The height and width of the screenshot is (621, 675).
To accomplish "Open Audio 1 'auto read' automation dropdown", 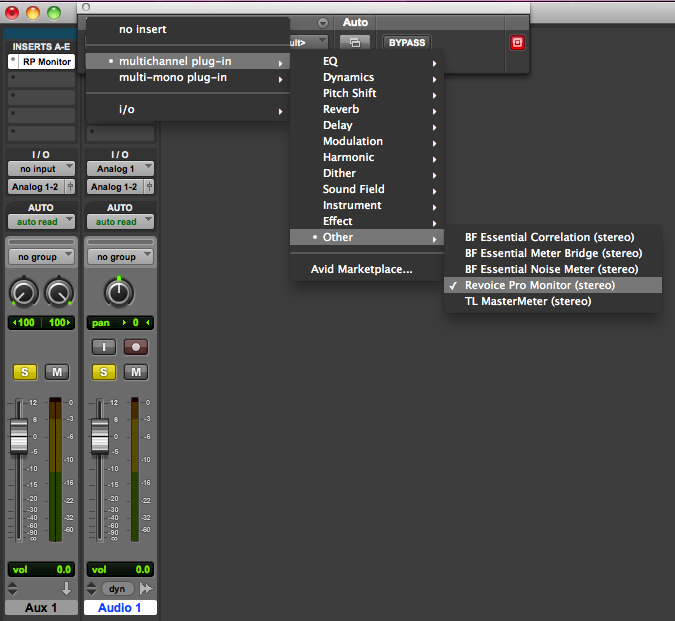I will (119, 221).
